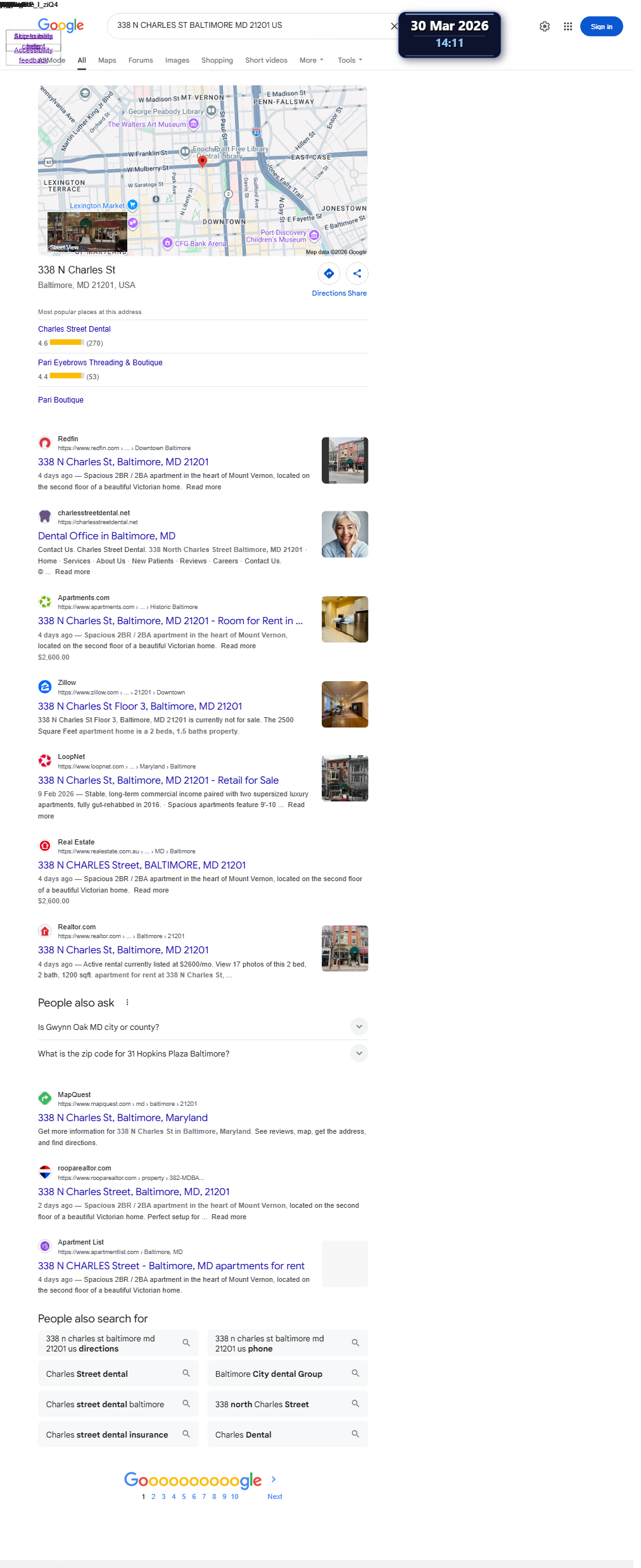This screenshot has height=1568, width=641.
Task: Open the Google apps grid icon
Action: tap(568, 27)
